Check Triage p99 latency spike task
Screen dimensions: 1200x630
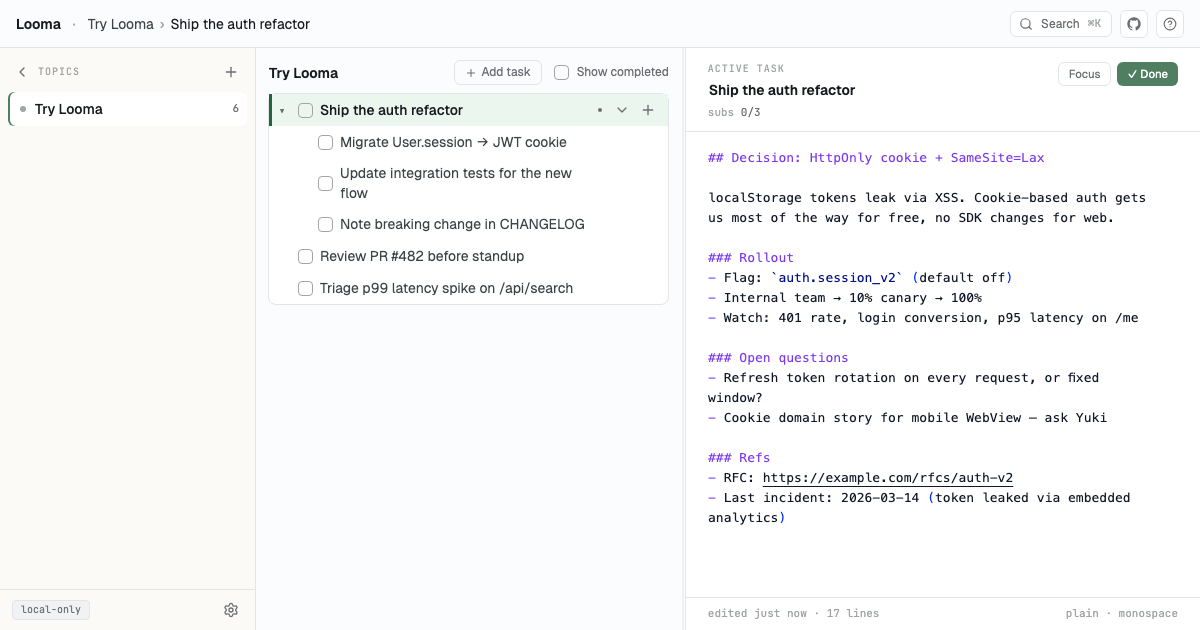click(x=306, y=288)
